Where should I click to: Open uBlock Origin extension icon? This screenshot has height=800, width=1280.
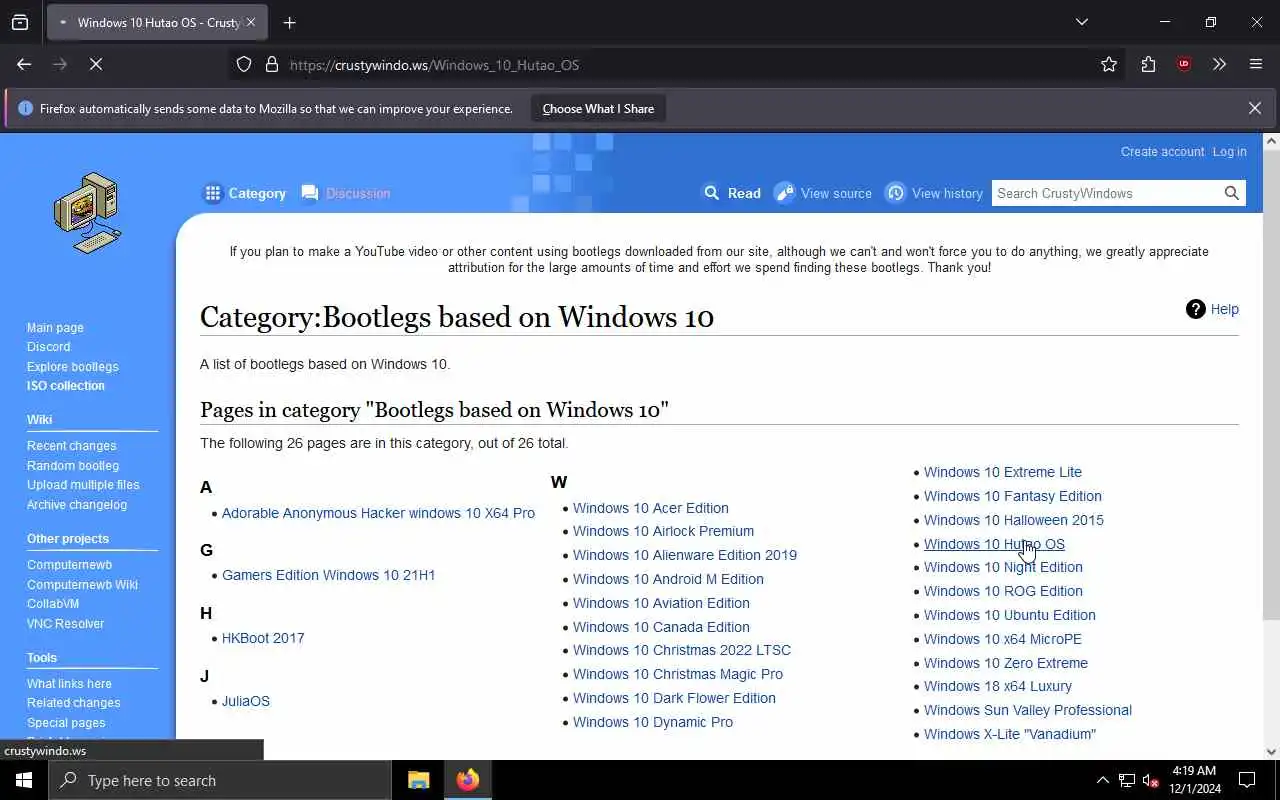1184,64
